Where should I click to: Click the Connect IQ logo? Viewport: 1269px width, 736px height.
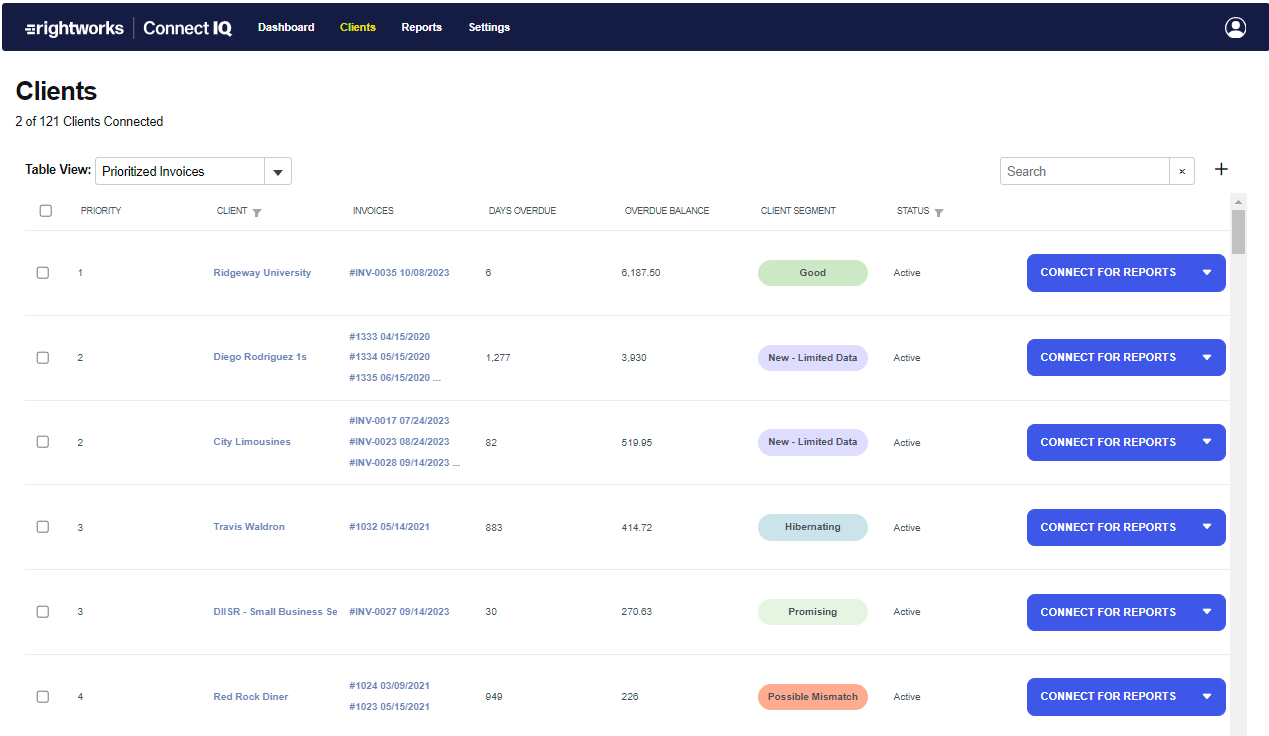coord(187,27)
